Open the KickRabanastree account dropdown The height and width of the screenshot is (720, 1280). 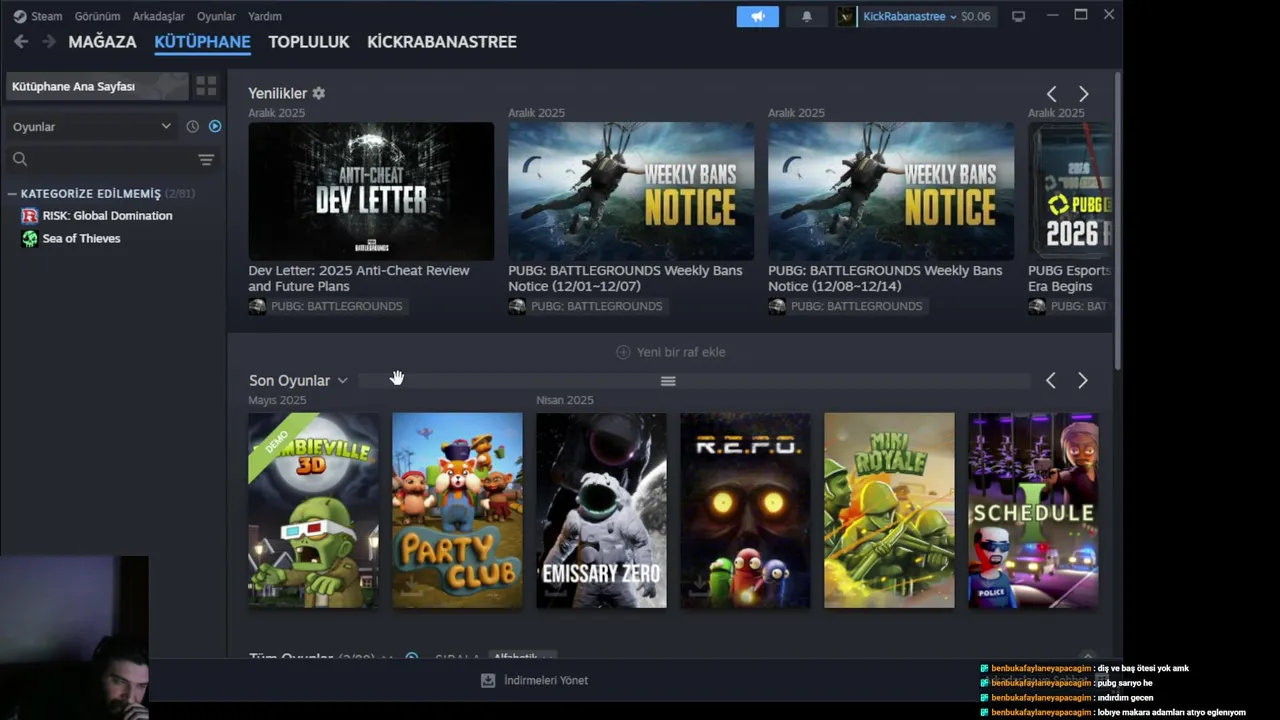click(x=909, y=16)
